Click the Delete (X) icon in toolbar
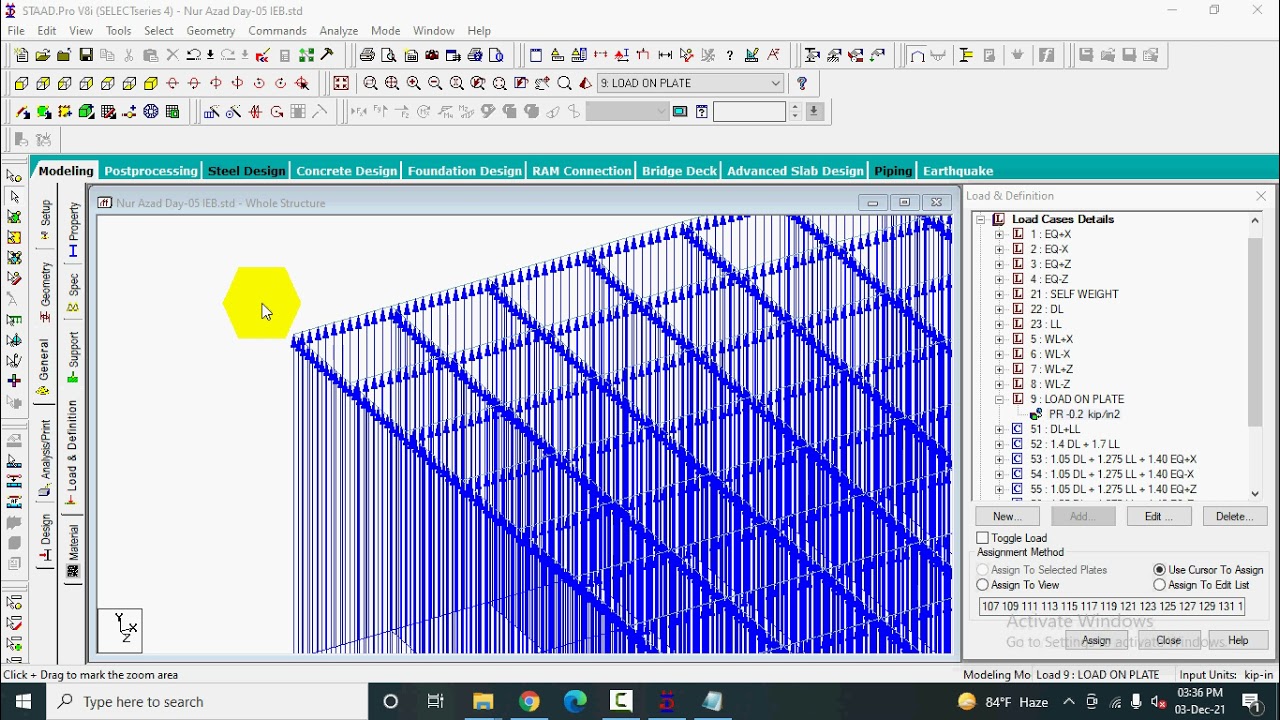This screenshot has width=1280, height=720. (172, 56)
